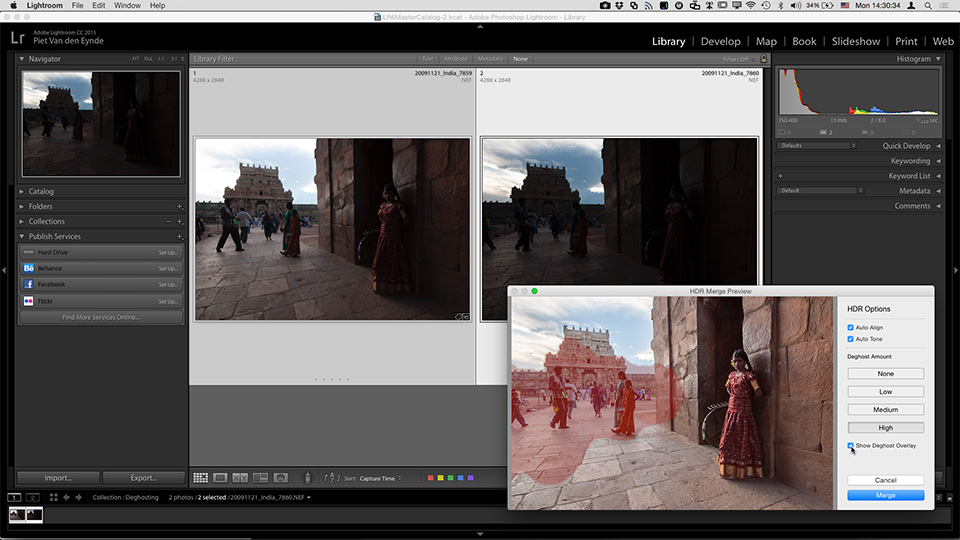
Task: Switch to the Map module
Action: [x=766, y=41]
